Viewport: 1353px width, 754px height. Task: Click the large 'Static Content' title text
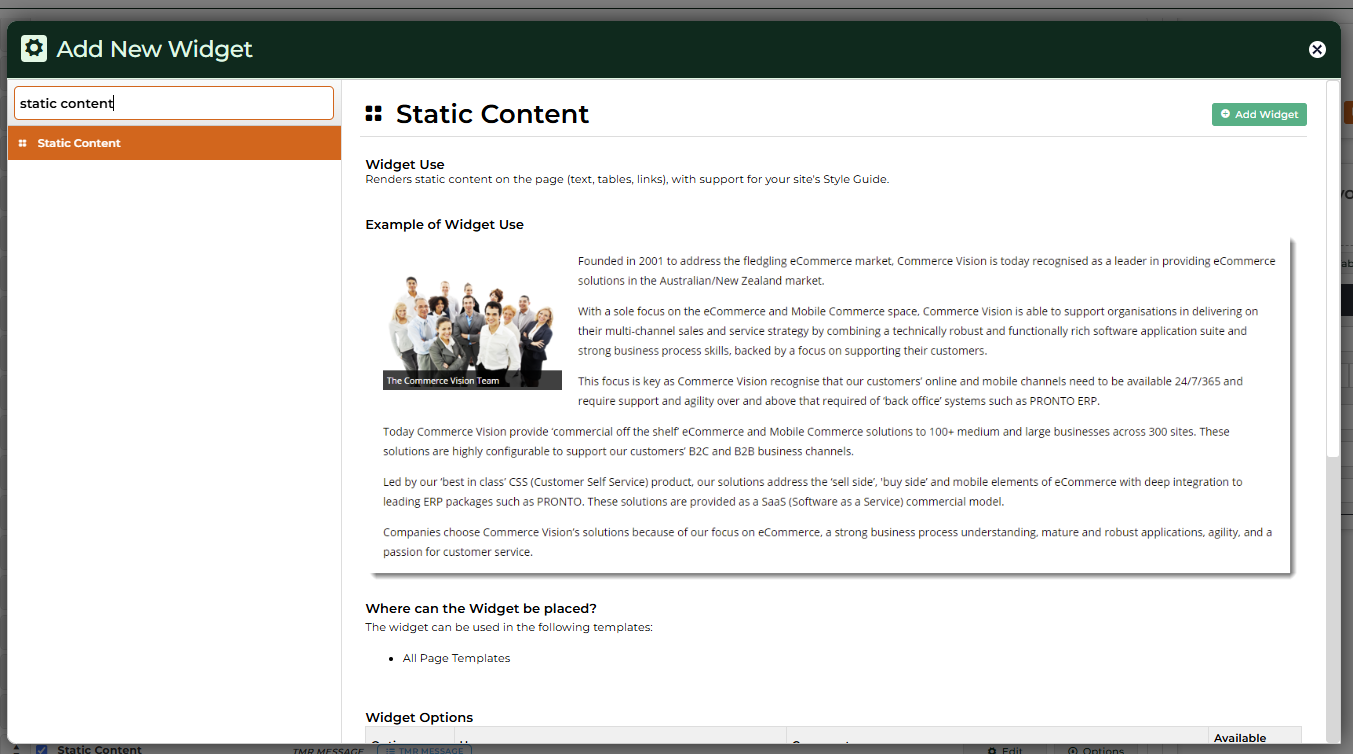492,114
